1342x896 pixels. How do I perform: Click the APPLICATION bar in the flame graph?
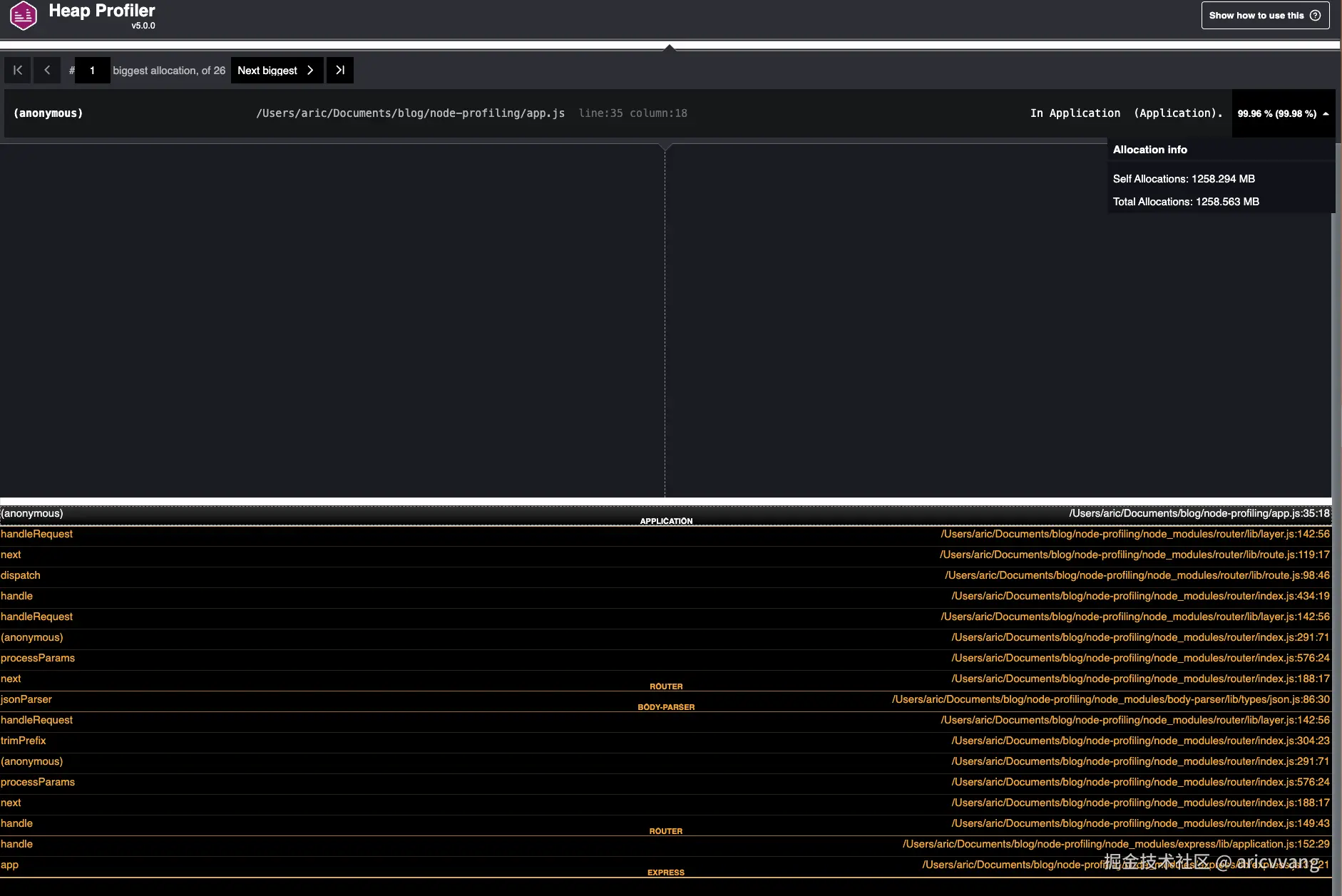tap(666, 520)
